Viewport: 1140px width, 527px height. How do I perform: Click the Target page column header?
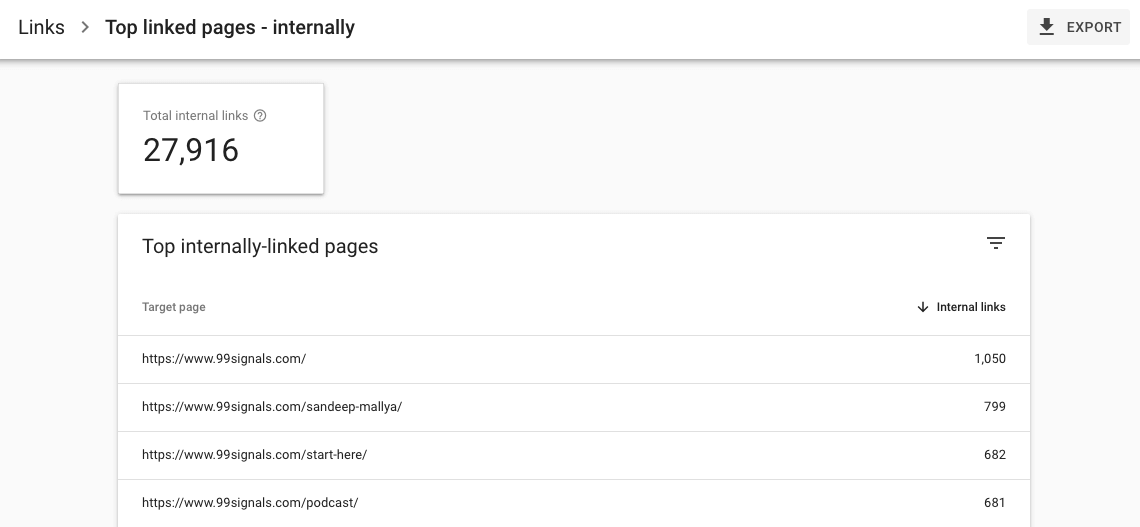[174, 307]
